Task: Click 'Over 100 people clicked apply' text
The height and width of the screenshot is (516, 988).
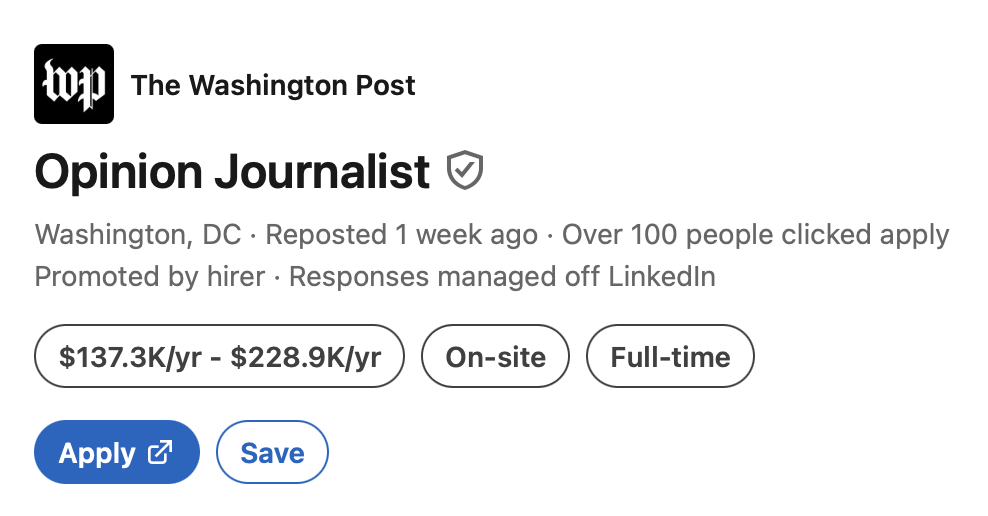Action: (755, 235)
